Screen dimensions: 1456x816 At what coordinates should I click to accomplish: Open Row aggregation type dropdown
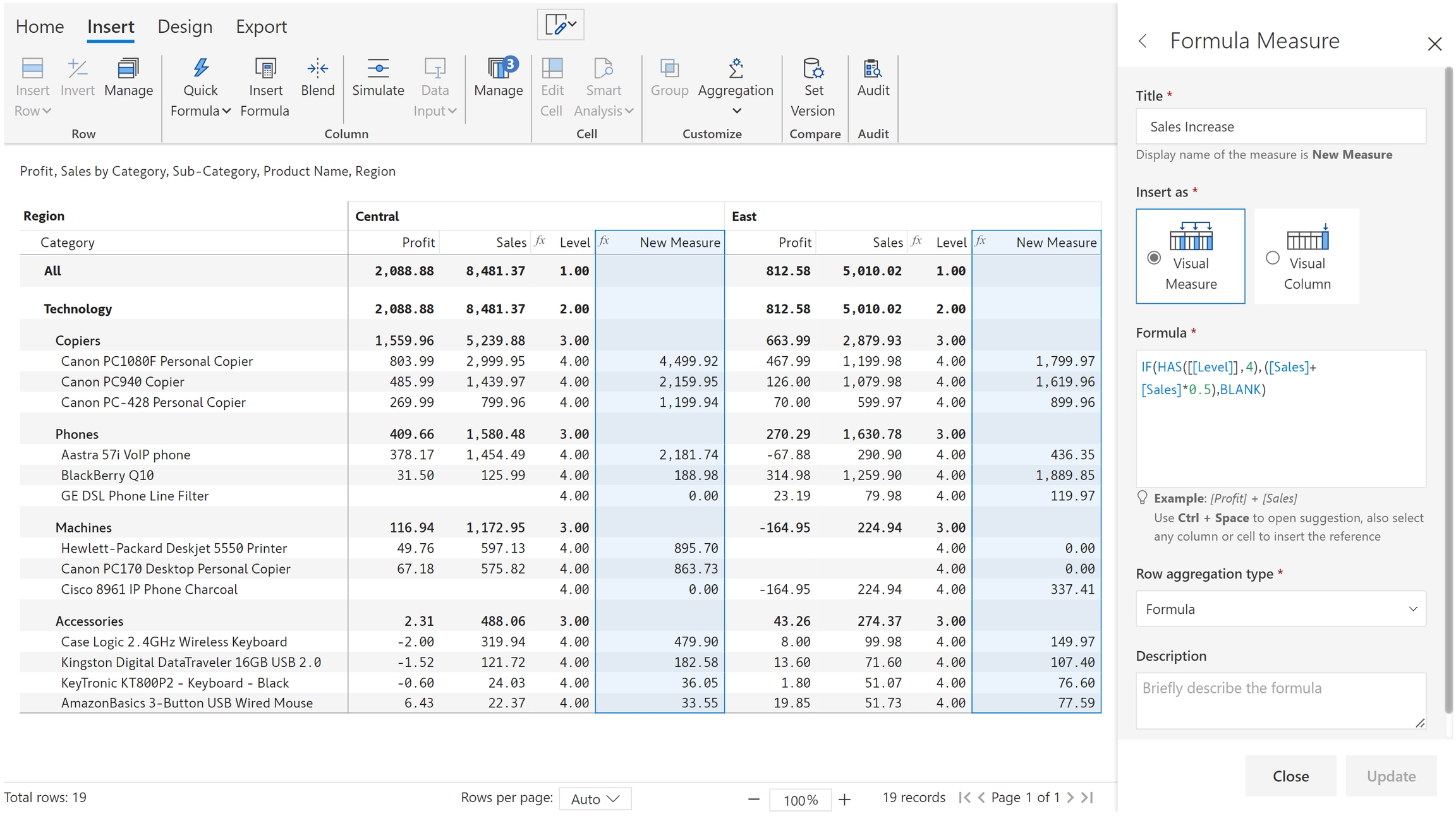click(x=1280, y=609)
